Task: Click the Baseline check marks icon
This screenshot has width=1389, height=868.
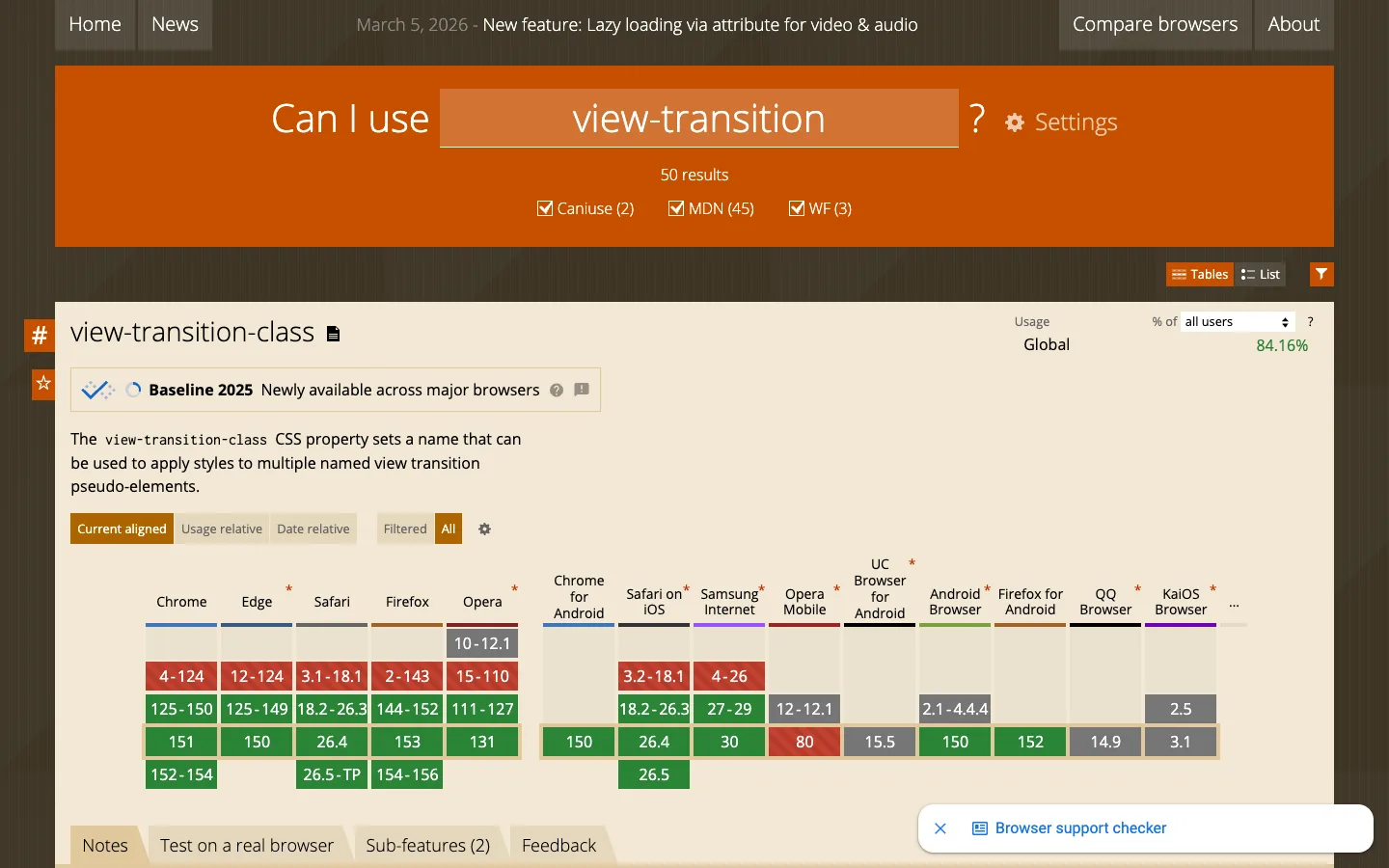Action: click(97, 391)
